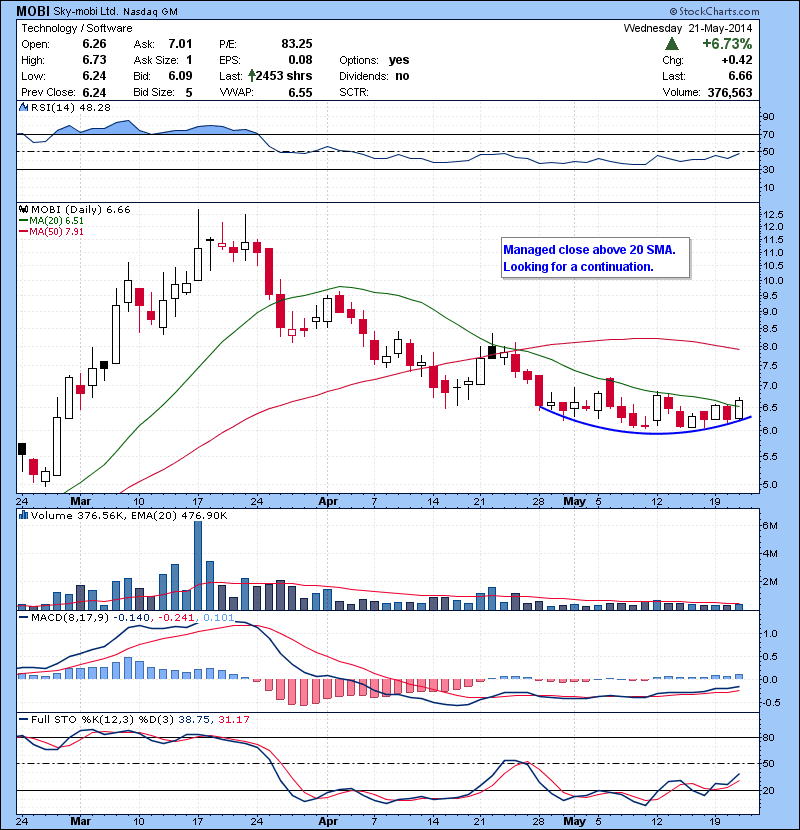Image resolution: width=800 pixels, height=830 pixels.
Task: Click the candlestick icon beside MOBI (Daily)
Action: click(x=24, y=209)
